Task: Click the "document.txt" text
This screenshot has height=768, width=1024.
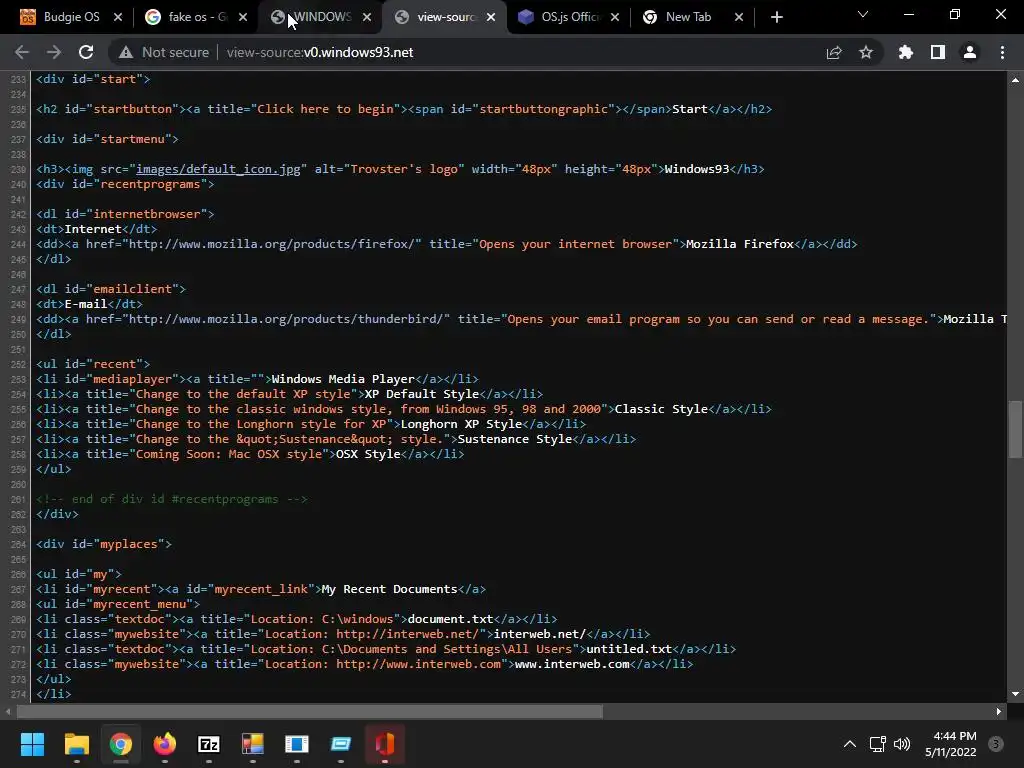Action: pos(451,619)
